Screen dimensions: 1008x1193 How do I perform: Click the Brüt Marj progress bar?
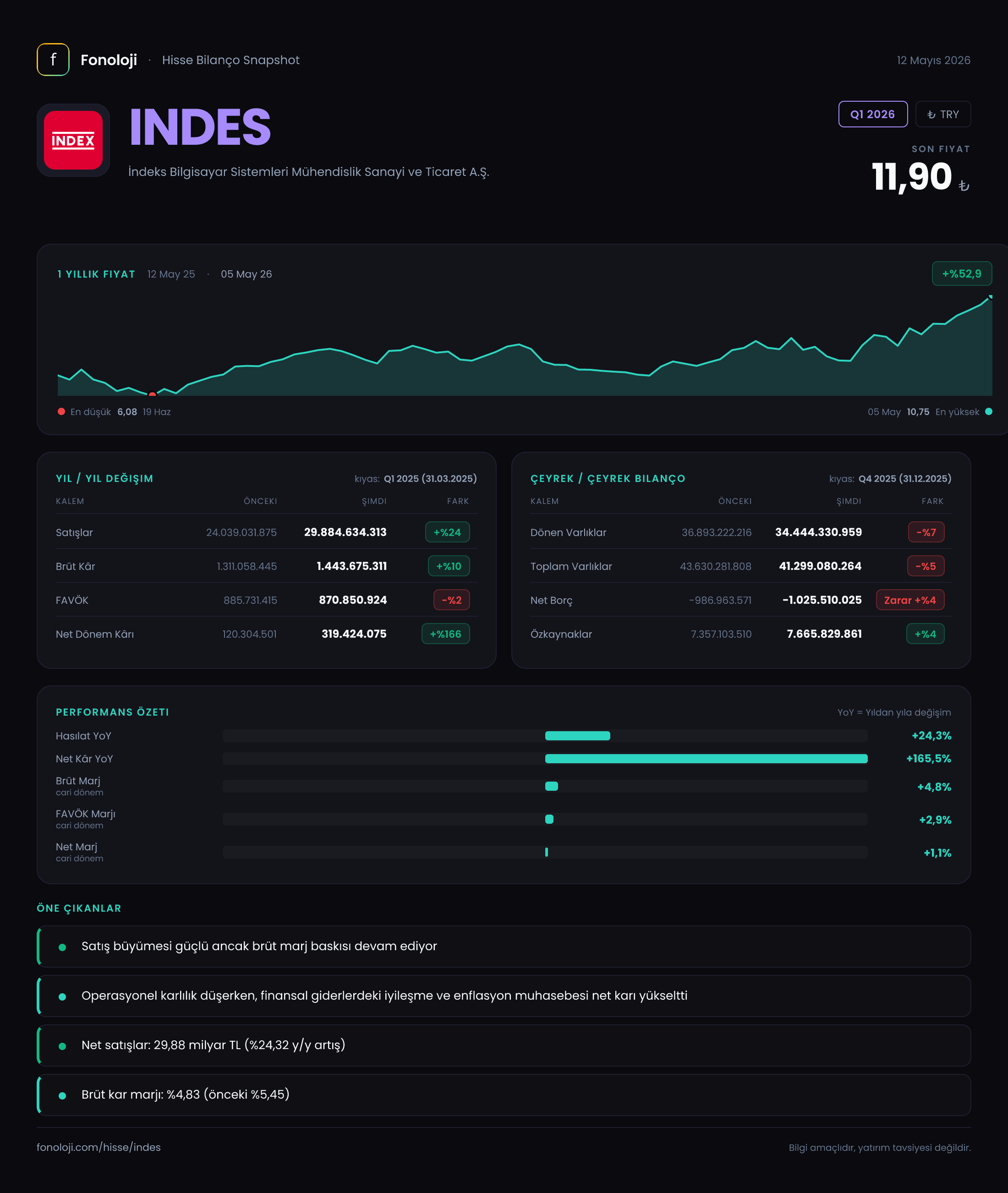[545, 786]
